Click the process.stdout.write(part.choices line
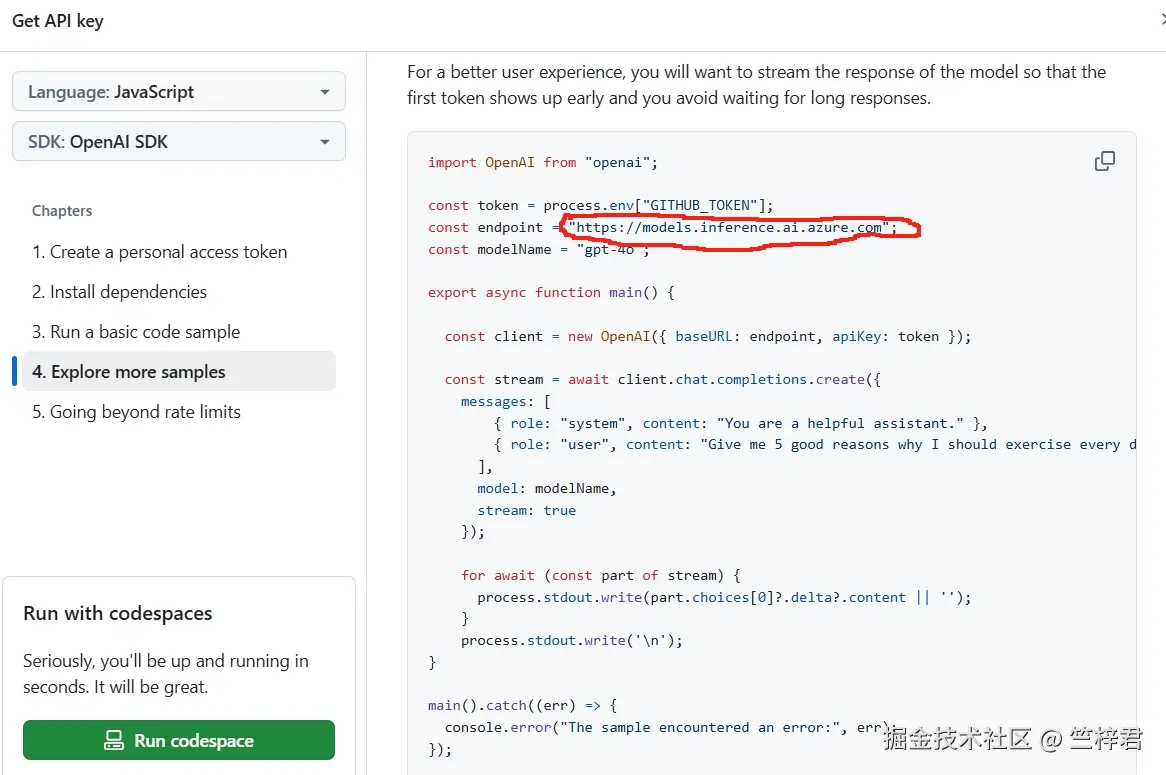The image size is (1166, 775). (x=724, y=597)
